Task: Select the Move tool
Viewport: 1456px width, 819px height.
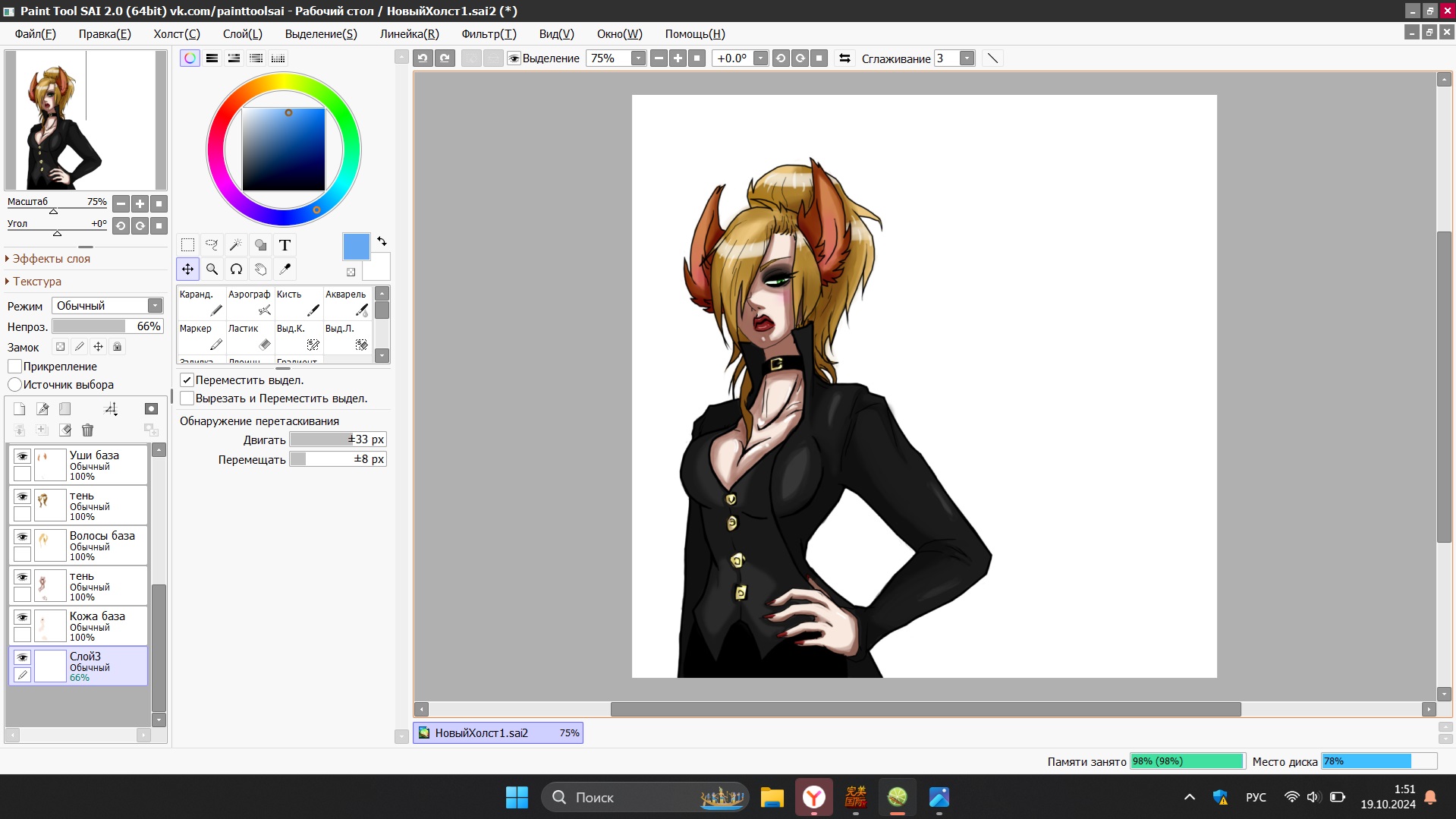Action: 187,269
